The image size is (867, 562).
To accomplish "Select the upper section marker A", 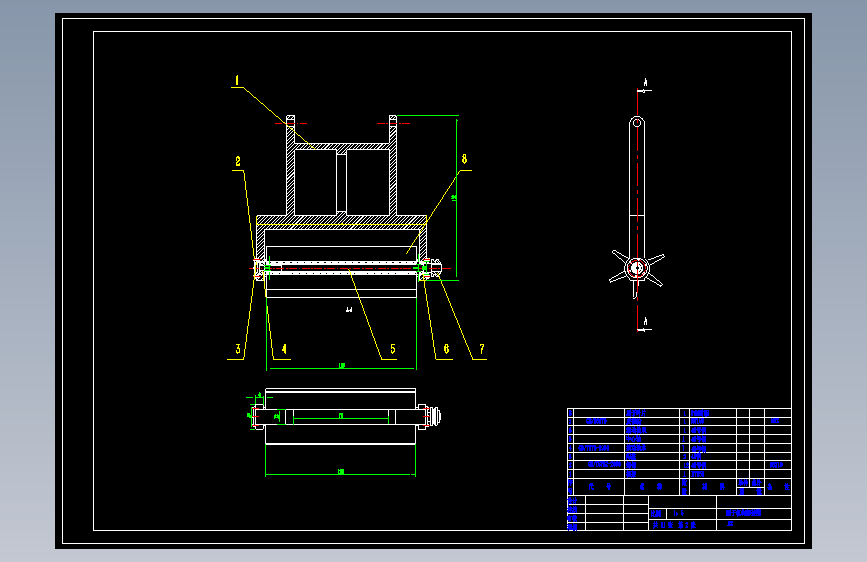I will pyautogui.click(x=645, y=82).
